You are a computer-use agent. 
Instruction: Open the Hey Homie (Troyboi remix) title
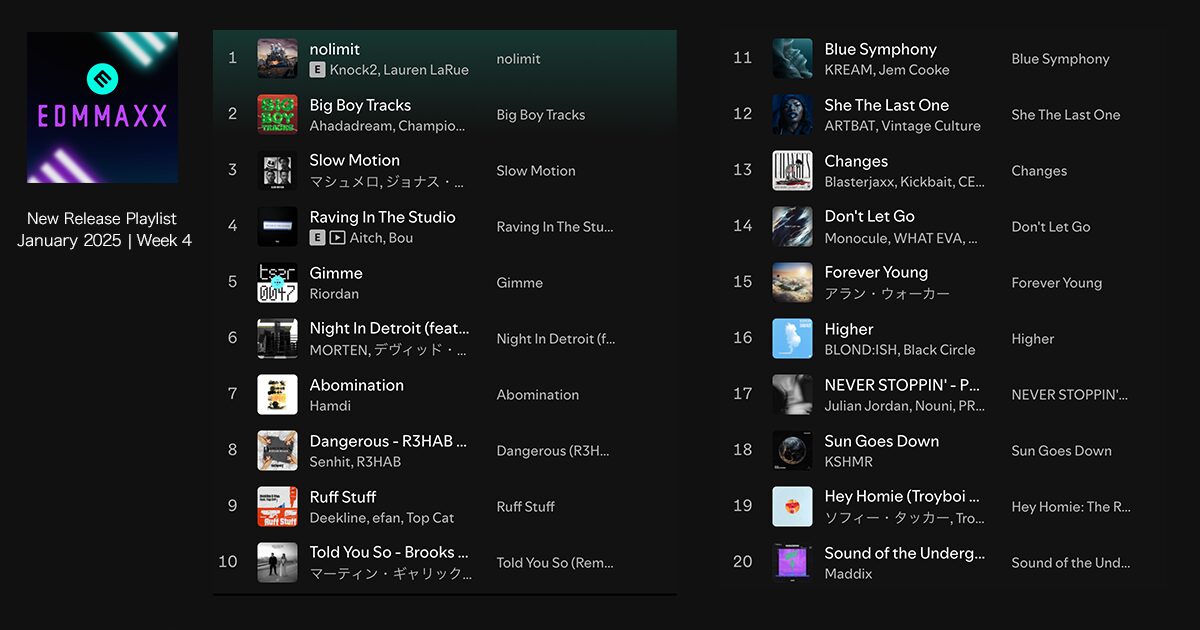click(x=902, y=497)
